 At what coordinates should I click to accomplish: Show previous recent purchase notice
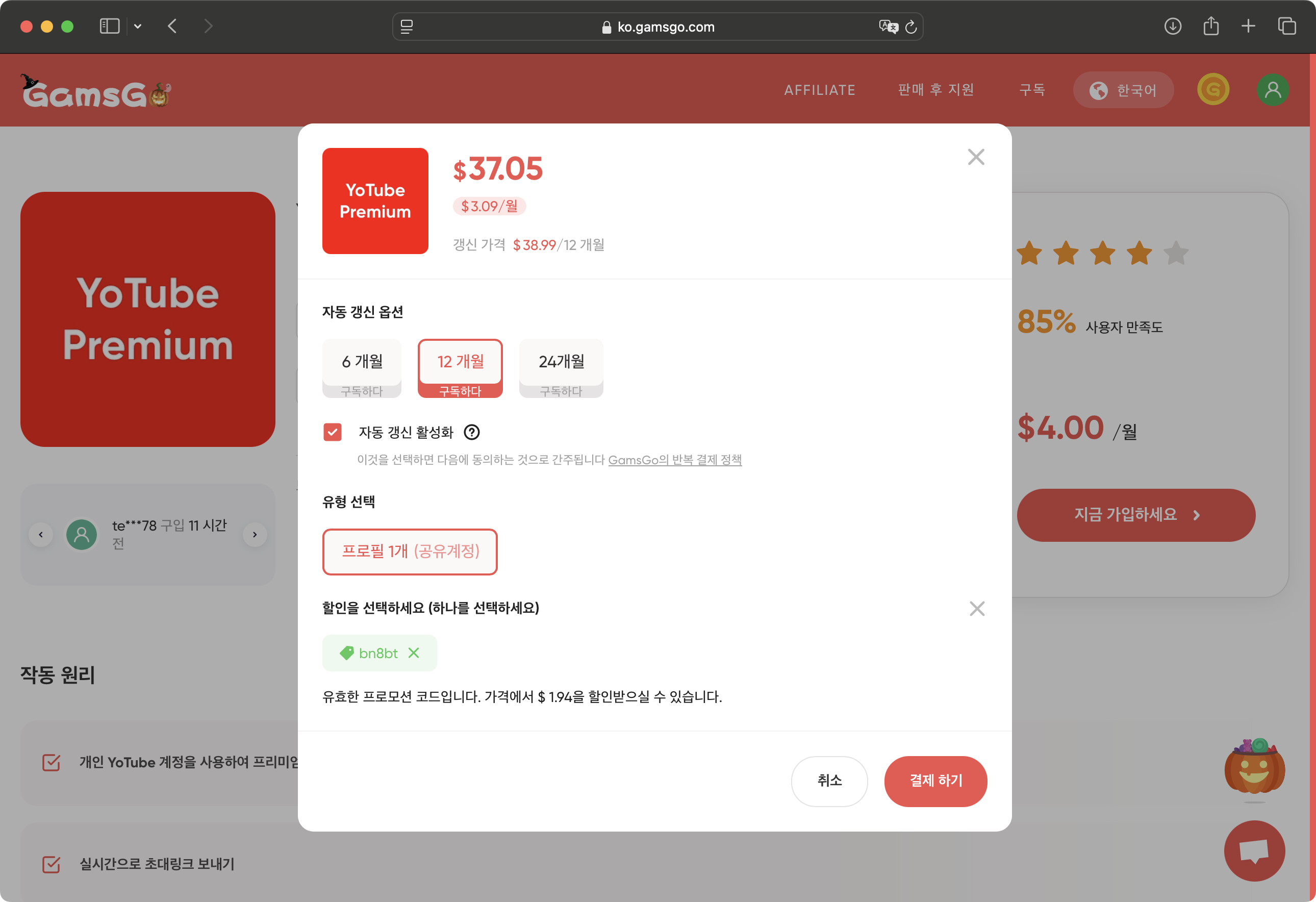click(41, 535)
